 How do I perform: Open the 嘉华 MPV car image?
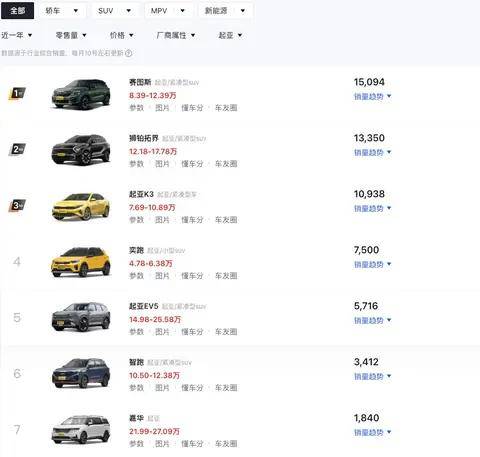81,430
